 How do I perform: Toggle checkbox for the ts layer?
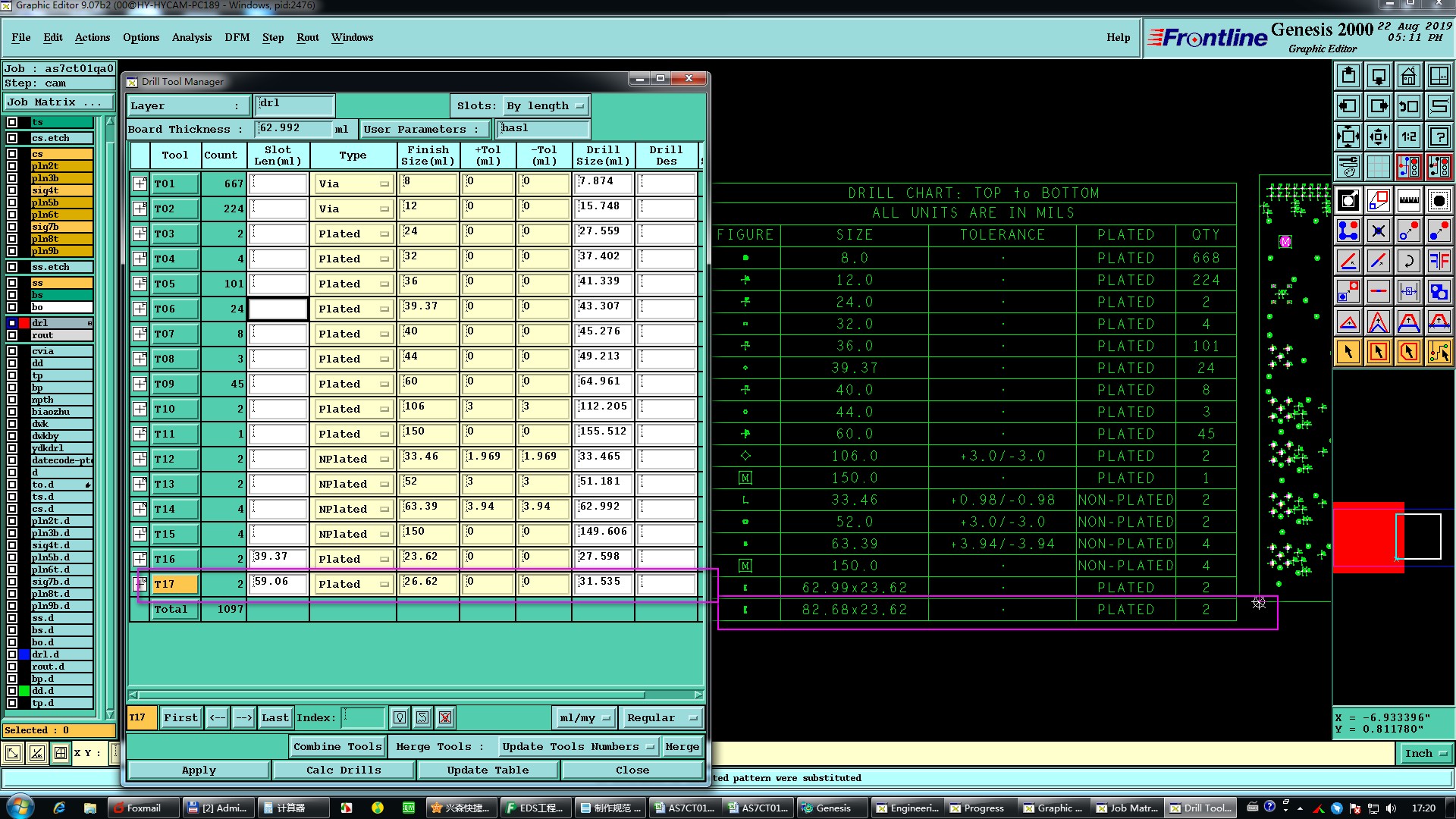[x=12, y=122]
